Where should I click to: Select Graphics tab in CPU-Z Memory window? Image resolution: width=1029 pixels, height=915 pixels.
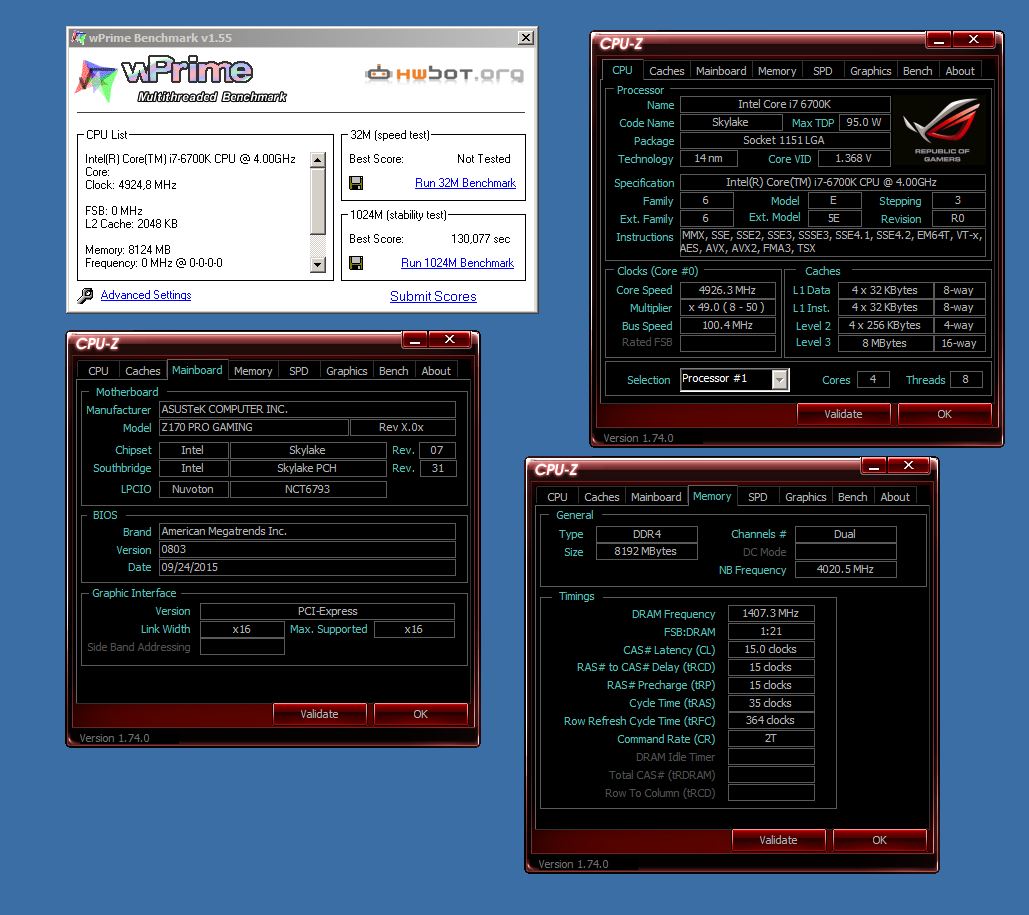[x=806, y=497]
